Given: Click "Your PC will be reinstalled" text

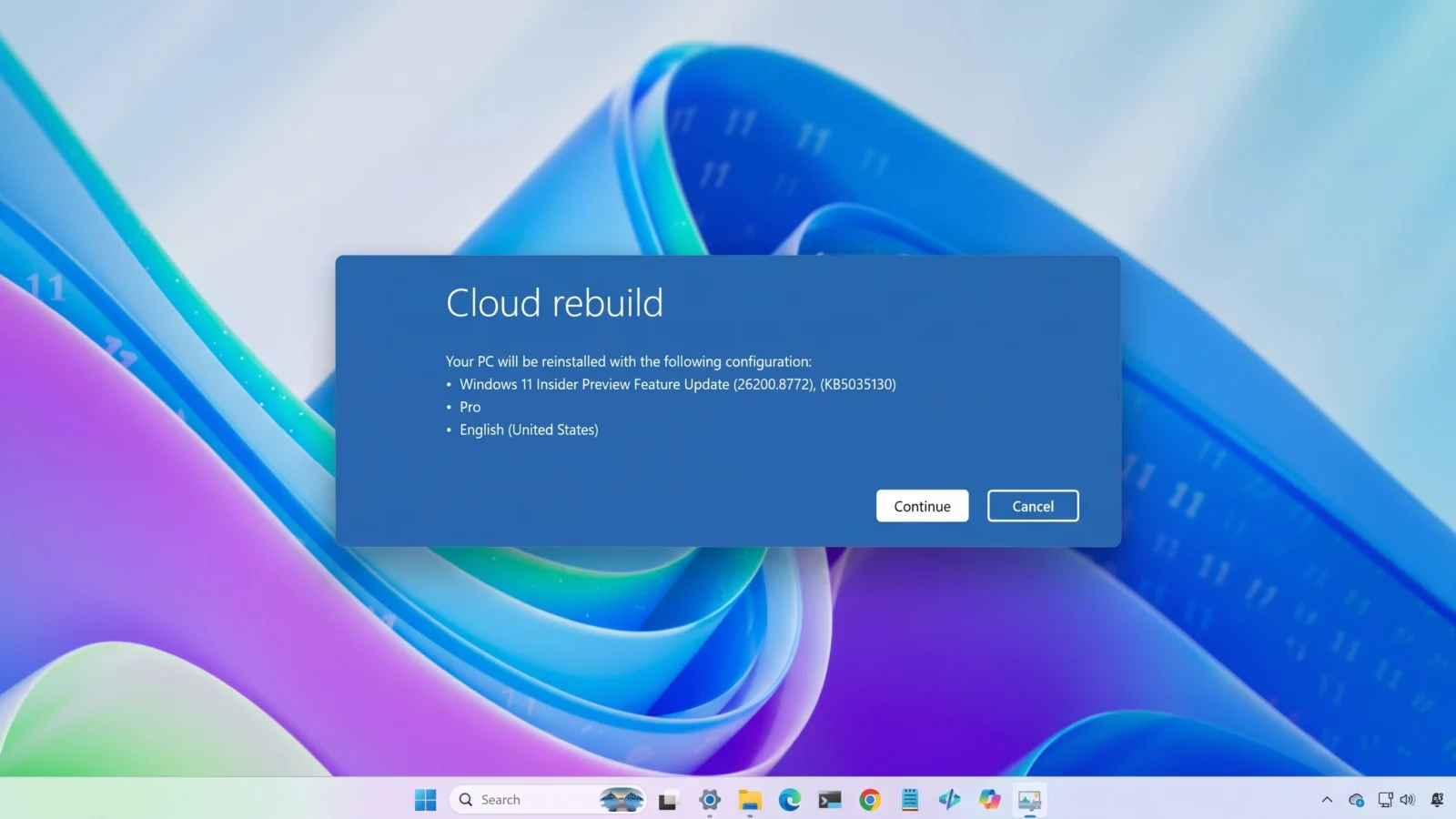Looking at the screenshot, I should (628, 361).
